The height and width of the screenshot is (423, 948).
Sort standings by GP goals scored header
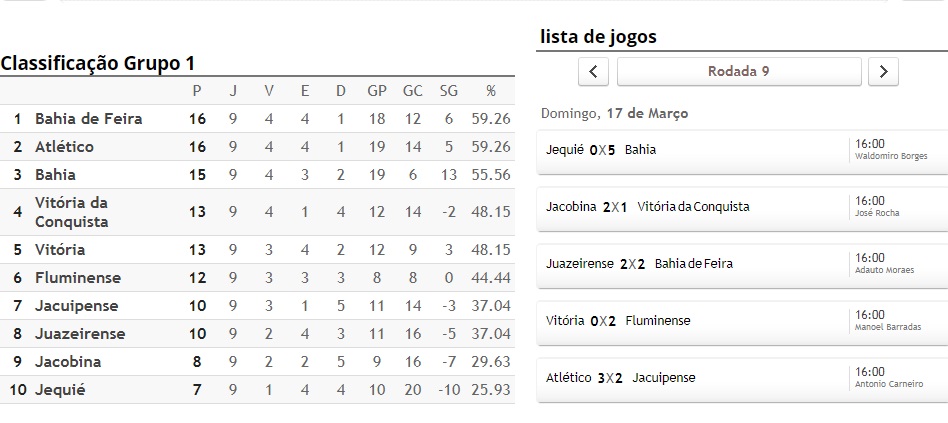pos(377,91)
